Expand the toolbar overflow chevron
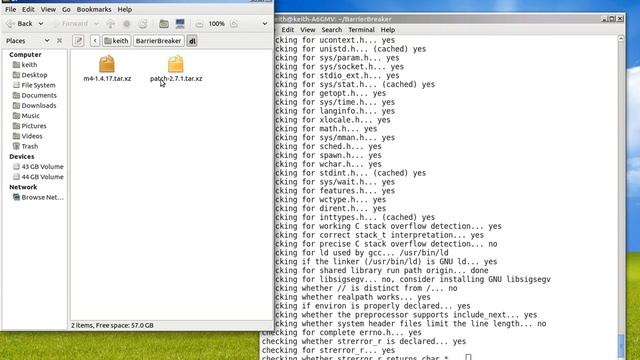The image size is (640, 360). 264,24
